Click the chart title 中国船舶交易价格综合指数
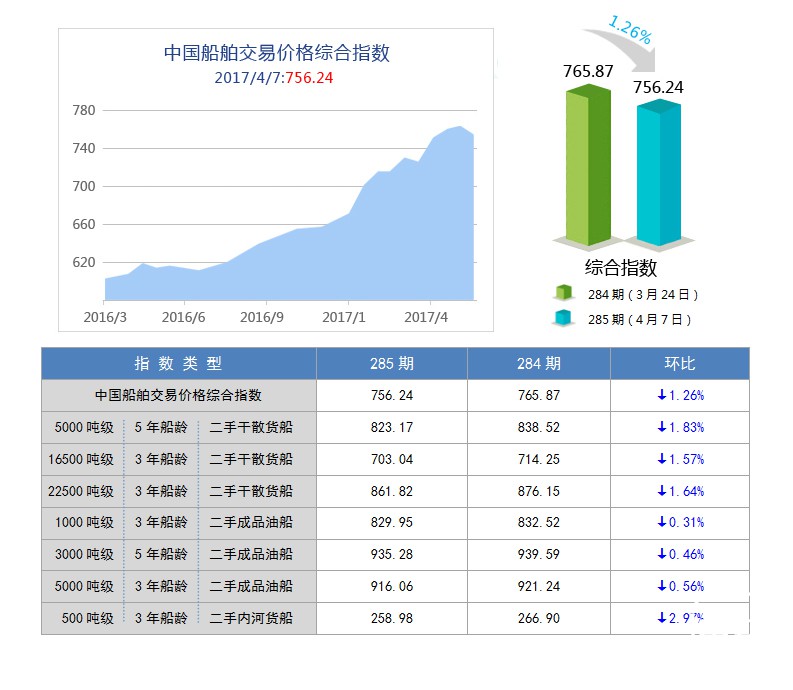793x690 pixels. click(277, 53)
